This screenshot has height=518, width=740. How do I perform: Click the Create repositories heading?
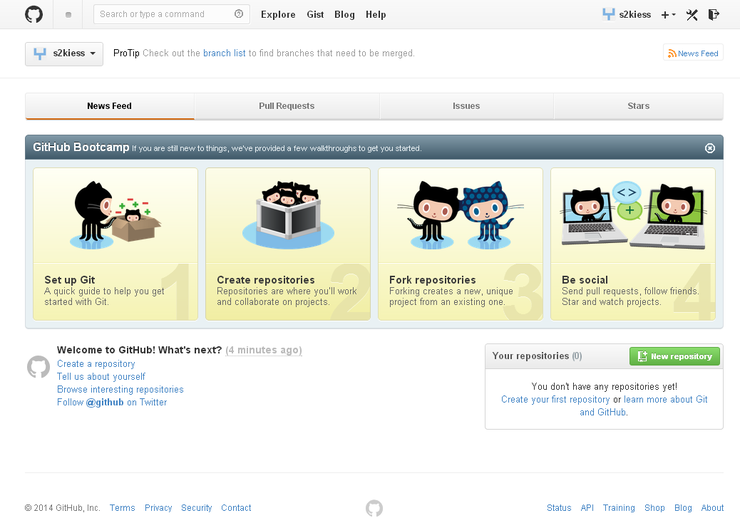266,280
